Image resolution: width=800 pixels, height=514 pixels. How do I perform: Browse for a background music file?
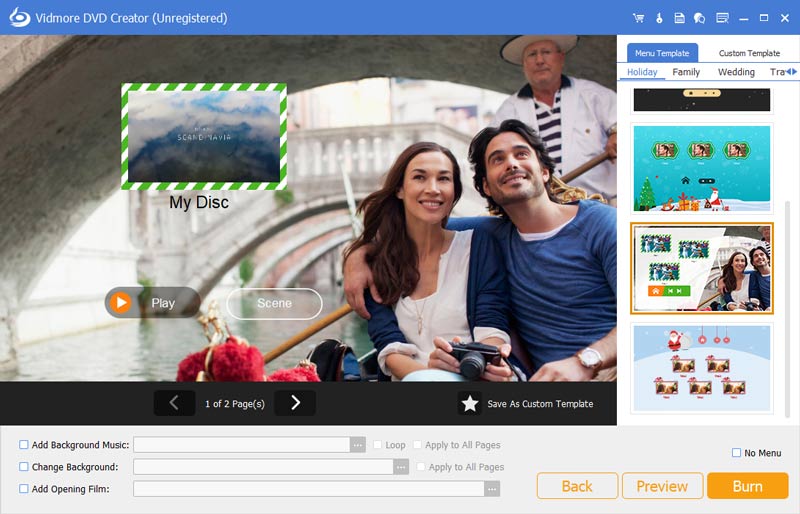357,445
